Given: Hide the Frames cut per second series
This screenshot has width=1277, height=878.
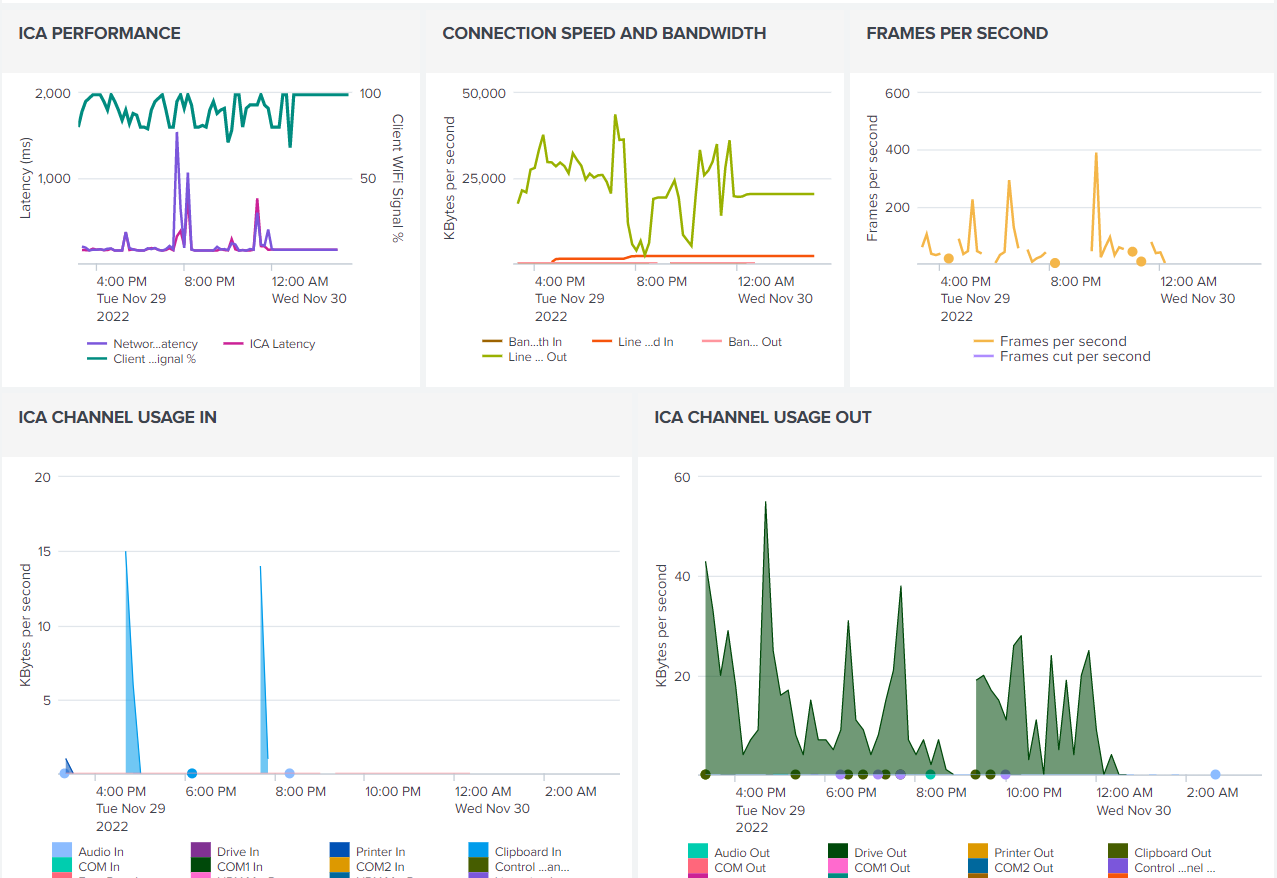Looking at the screenshot, I should (1075, 357).
